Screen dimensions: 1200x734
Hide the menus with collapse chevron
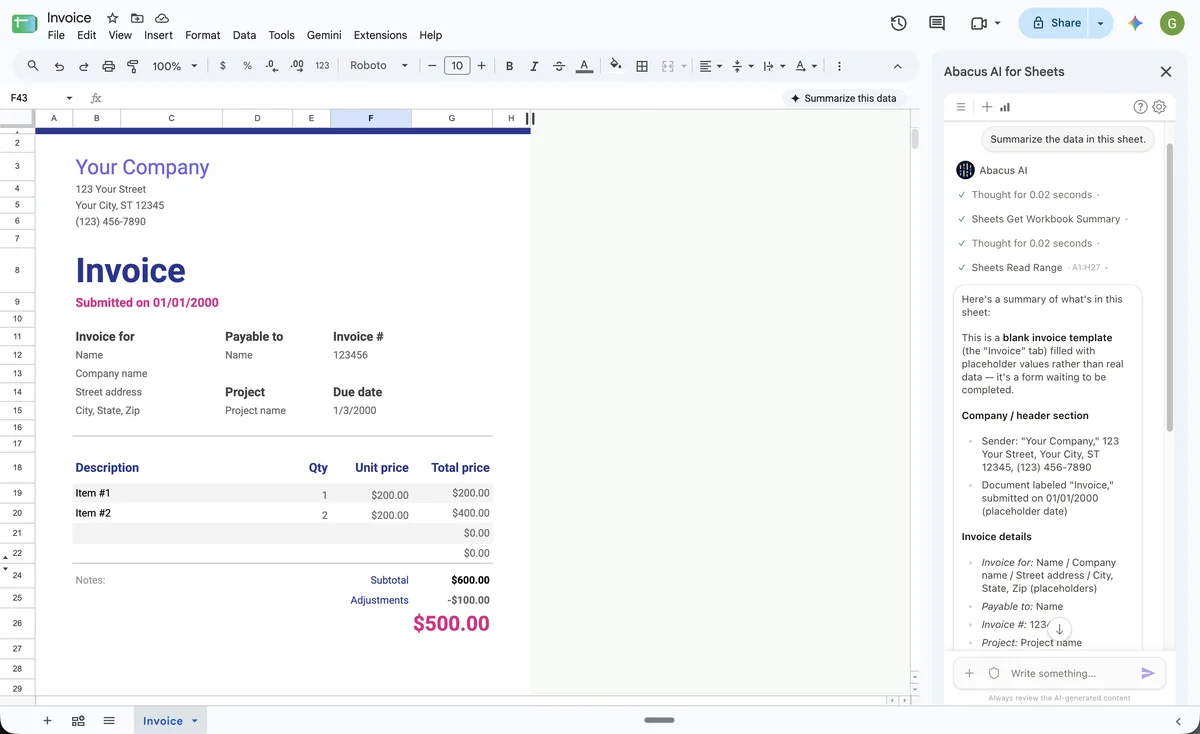pyautogui.click(x=897, y=66)
